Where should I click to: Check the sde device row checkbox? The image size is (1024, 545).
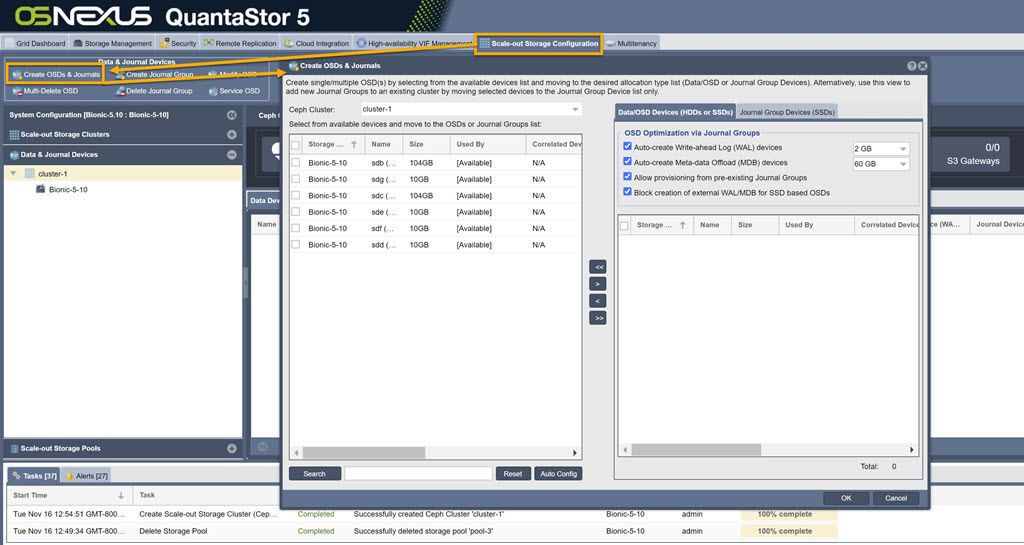coord(296,211)
